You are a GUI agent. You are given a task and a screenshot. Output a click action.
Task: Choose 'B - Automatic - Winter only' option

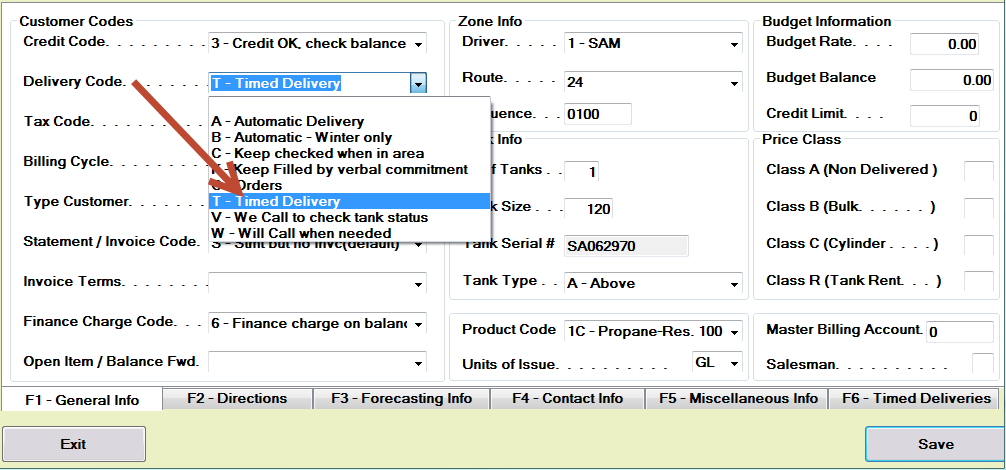[301, 137]
